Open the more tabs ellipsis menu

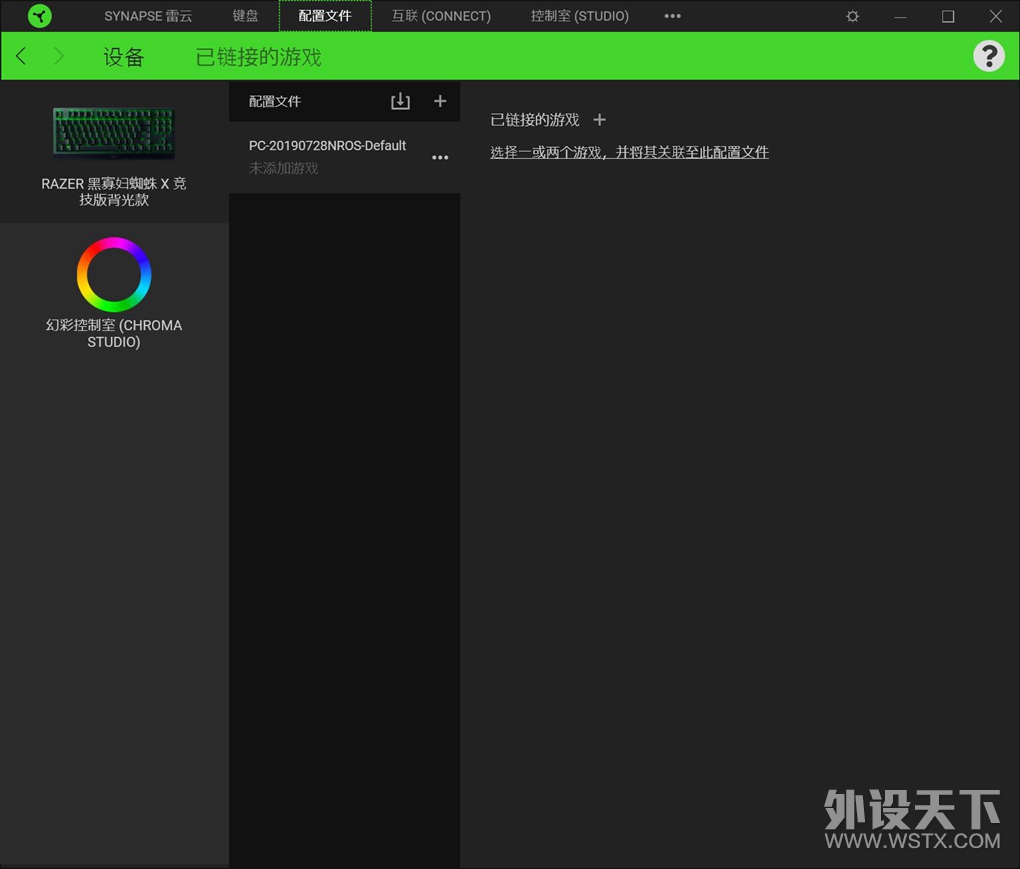(x=673, y=16)
